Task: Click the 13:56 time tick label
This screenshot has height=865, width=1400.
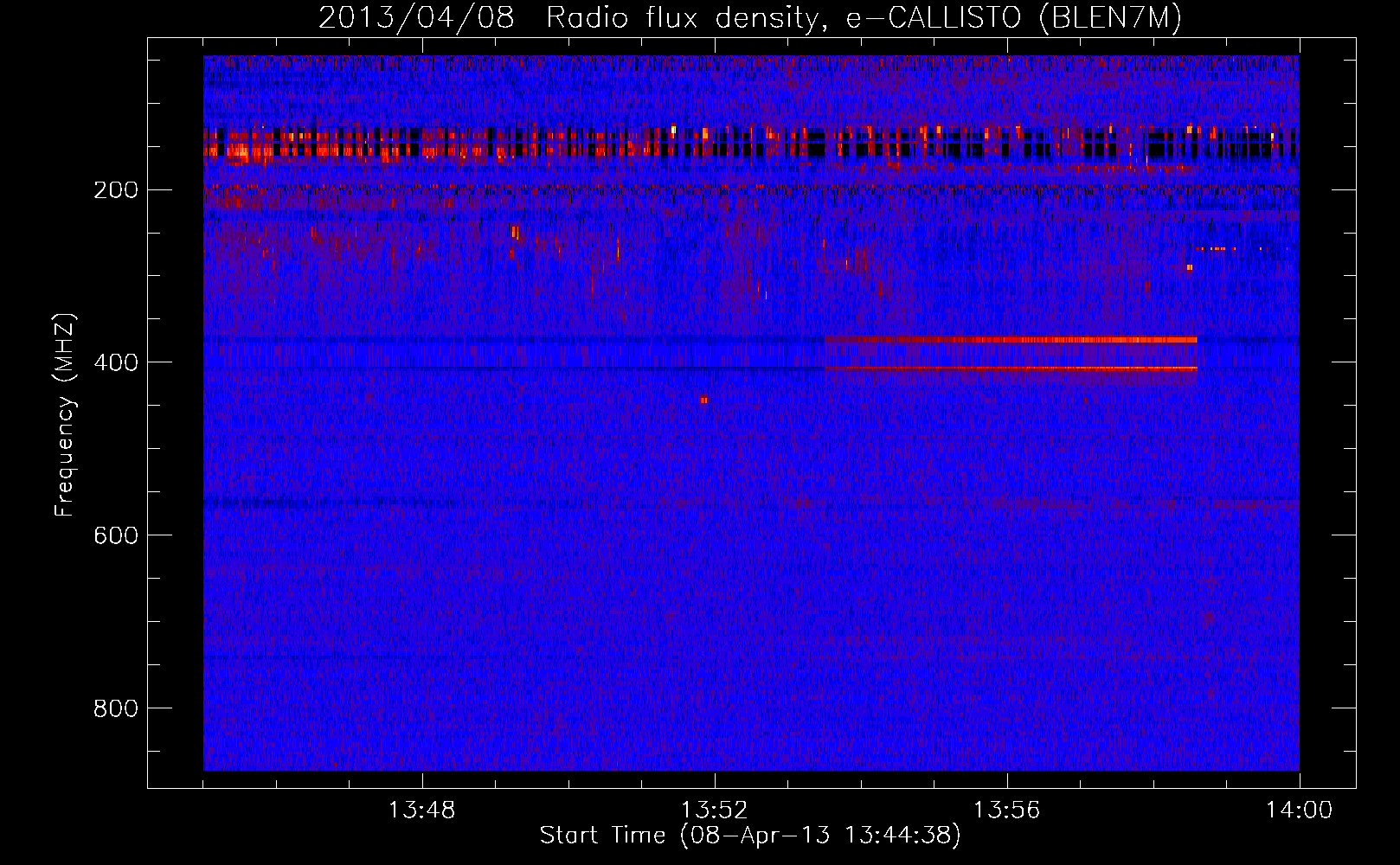Action: (x=1006, y=811)
